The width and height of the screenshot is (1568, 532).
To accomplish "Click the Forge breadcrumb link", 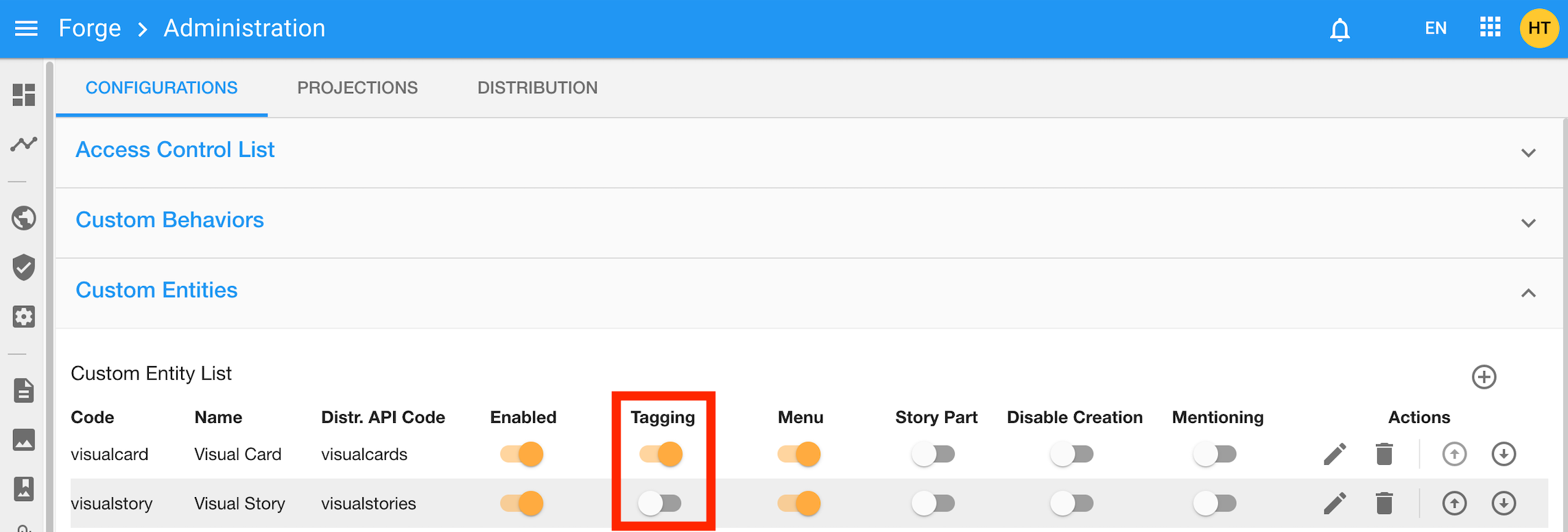I will 90,29.
